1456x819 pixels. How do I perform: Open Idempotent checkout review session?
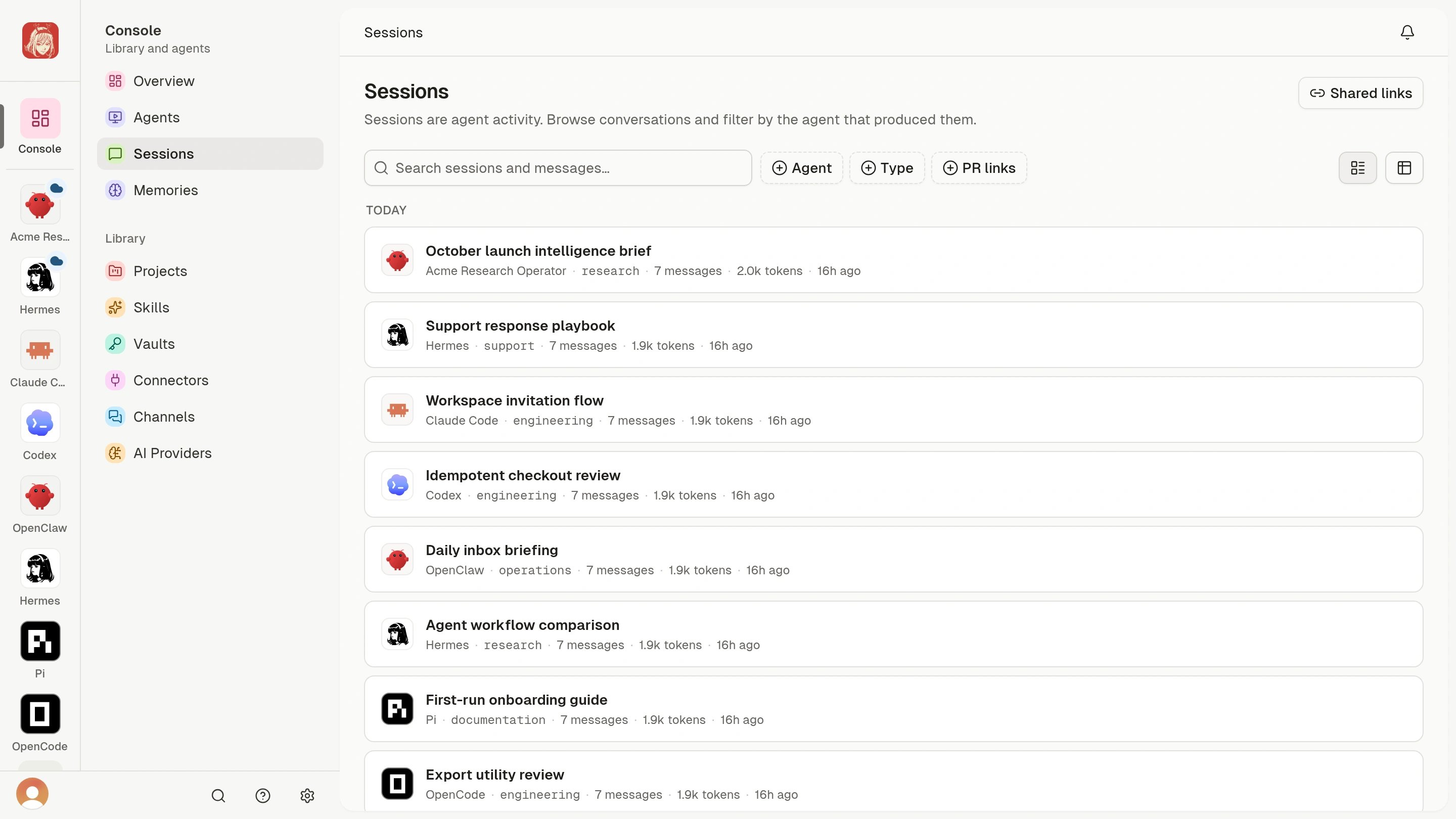click(x=894, y=484)
